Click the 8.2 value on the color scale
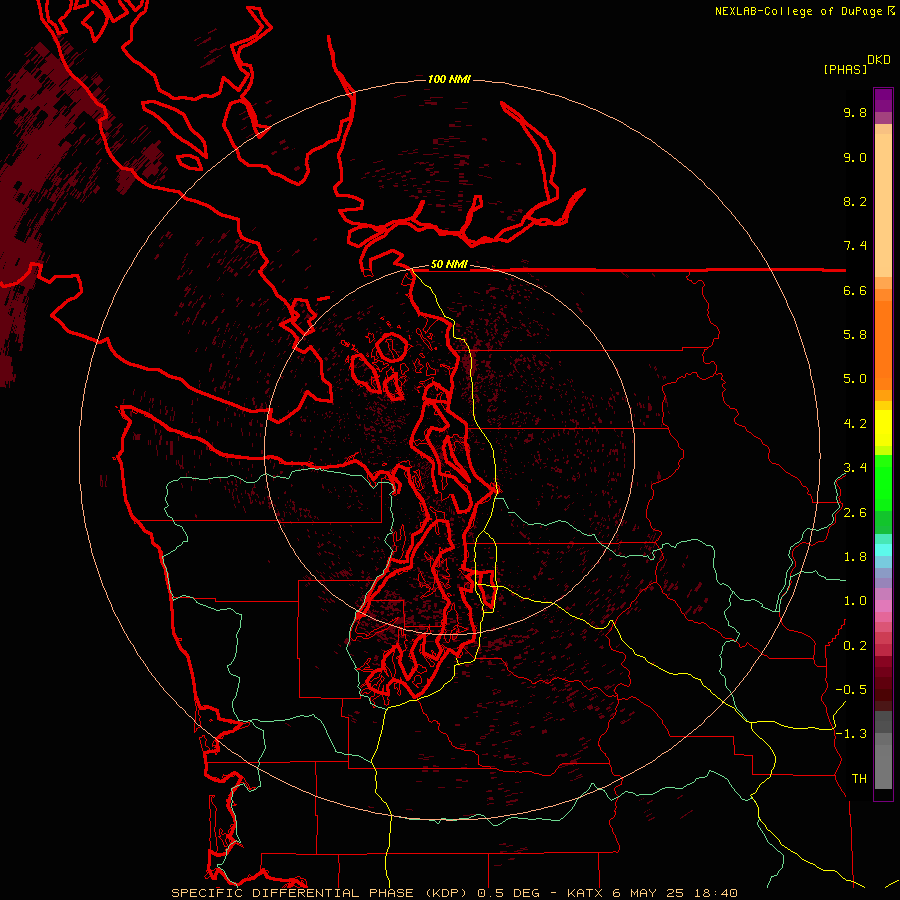 pyautogui.click(x=855, y=201)
